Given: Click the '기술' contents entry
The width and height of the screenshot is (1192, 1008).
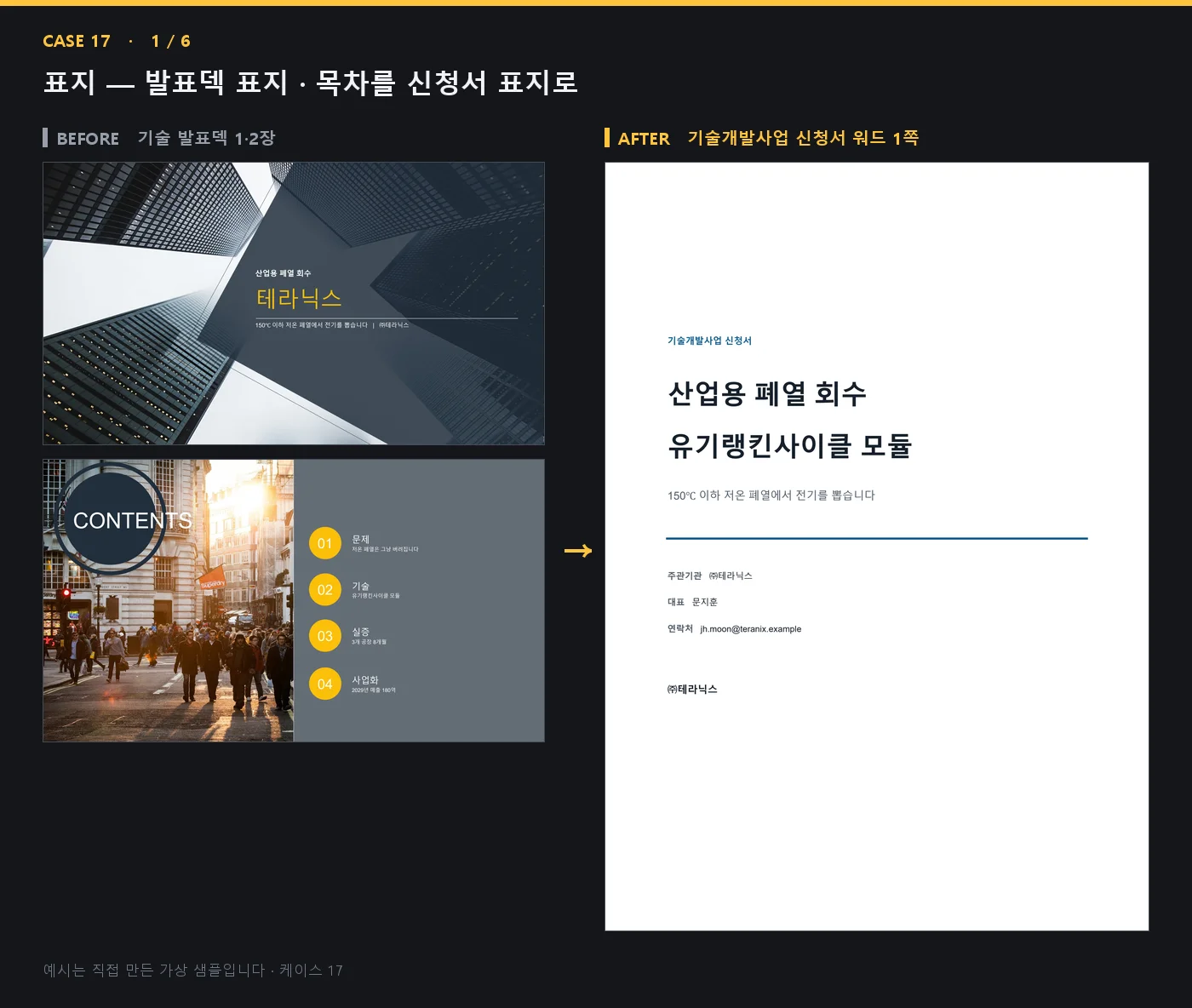Looking at the screenshot, I should (x=361, y=586).
